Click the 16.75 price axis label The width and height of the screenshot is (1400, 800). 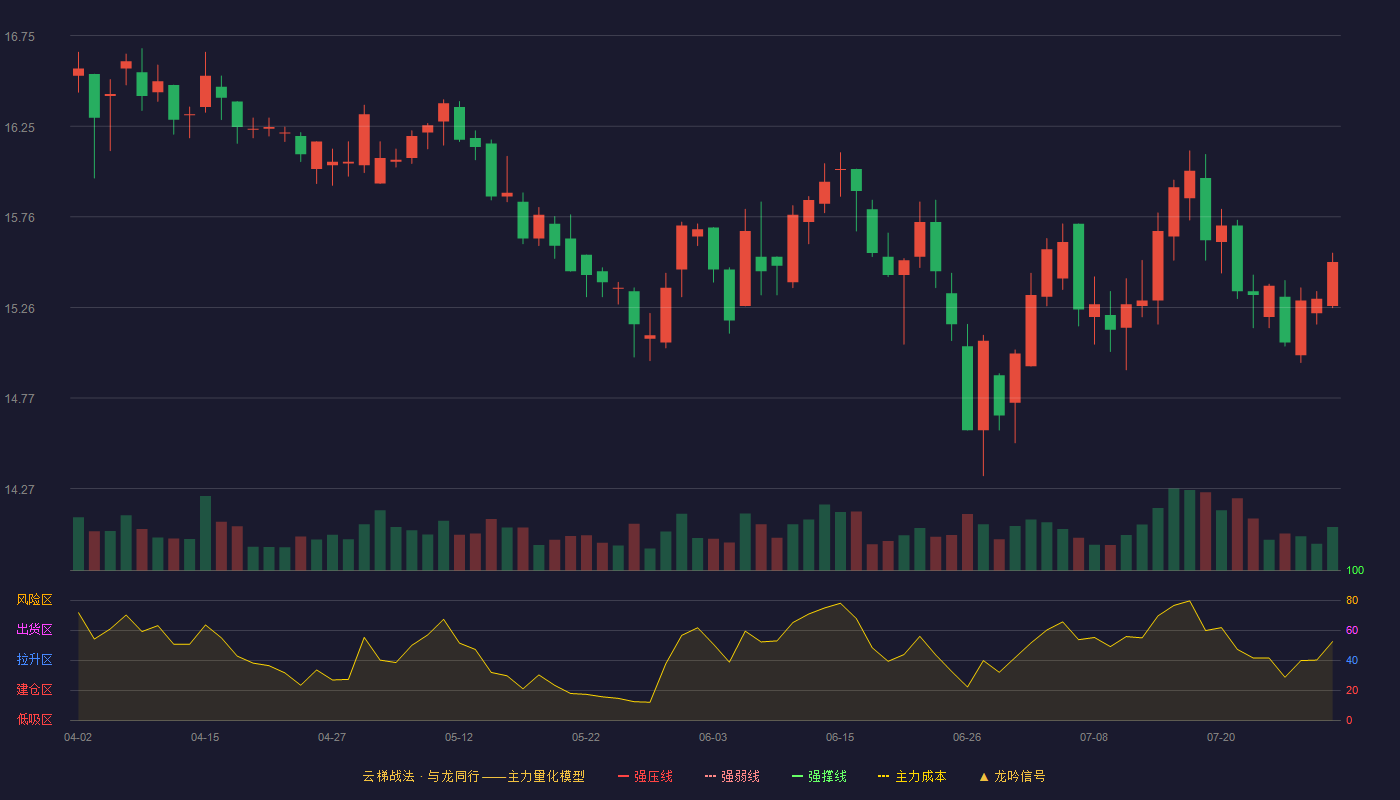19,37
